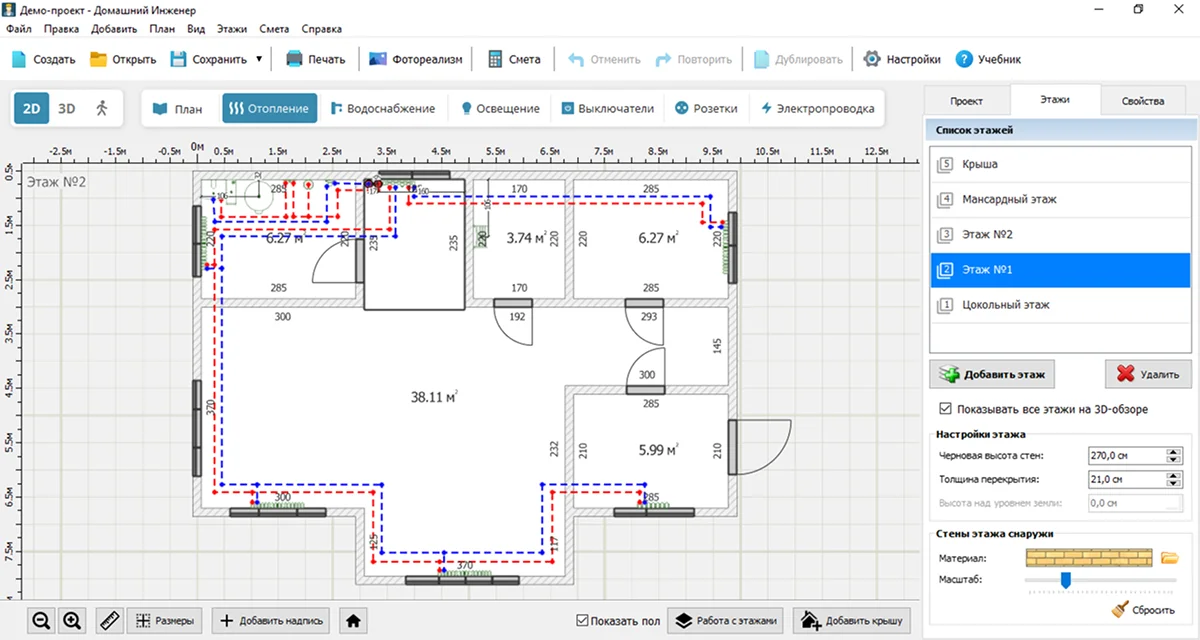
Task: Open the Этажи menu in menu bar
Action: pyautogui.click(x=231, y=29)
